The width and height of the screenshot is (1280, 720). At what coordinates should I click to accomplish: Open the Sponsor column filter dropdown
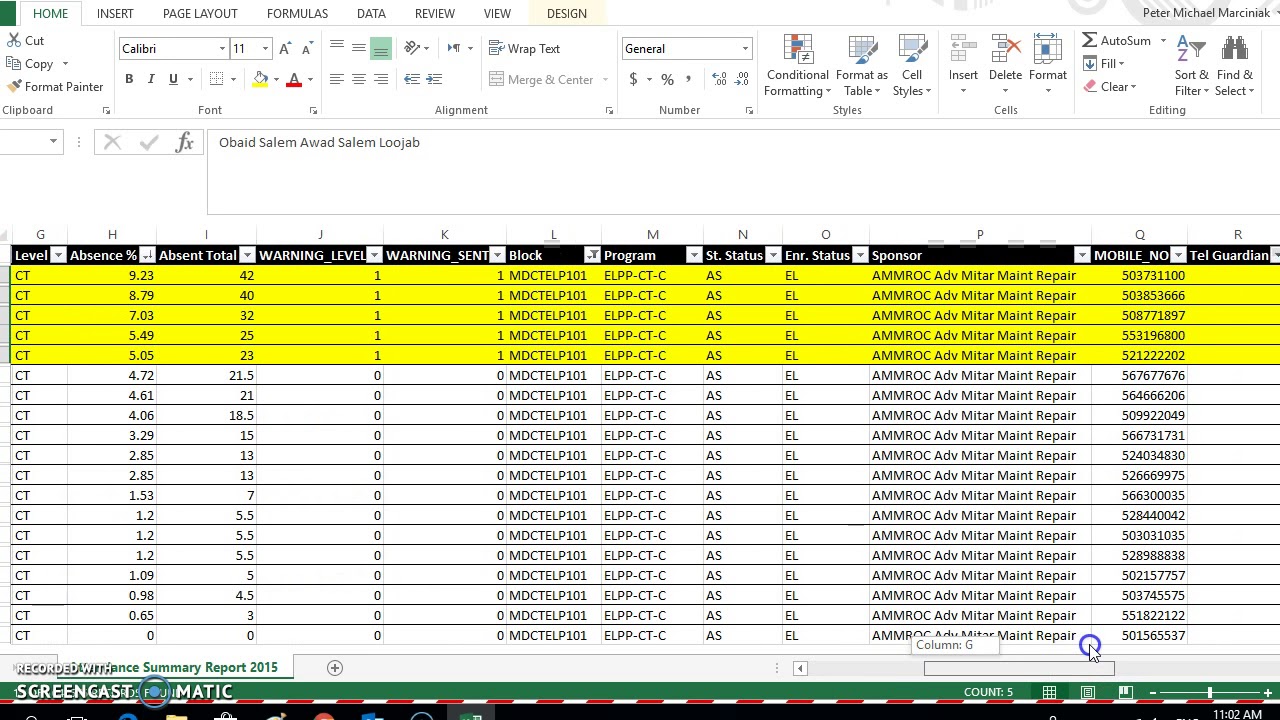coord(1082,256)
